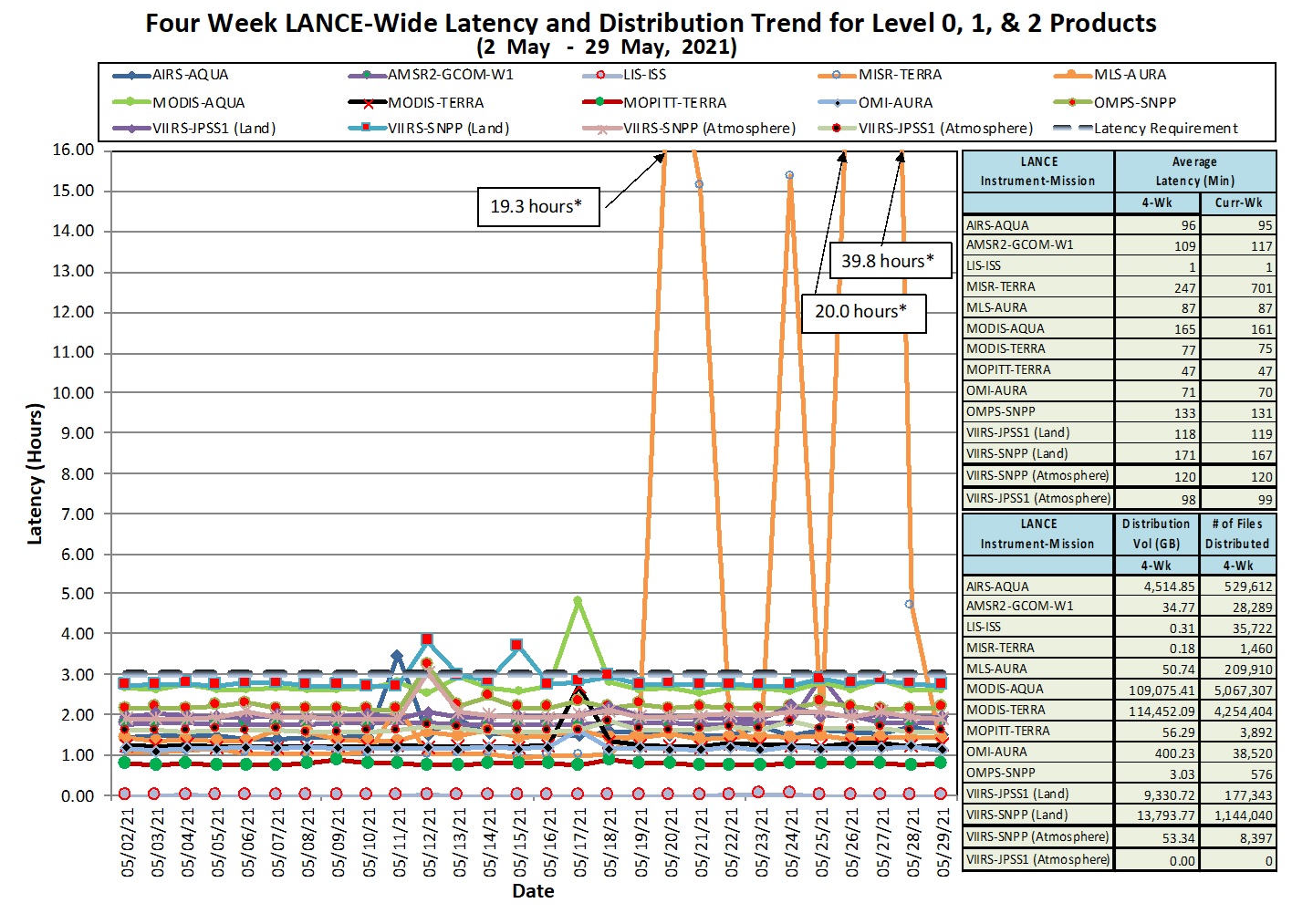
Task: Click VIIRS-JPSS1 (Atmosphere) legend entry
Action: tap(926, 129)
